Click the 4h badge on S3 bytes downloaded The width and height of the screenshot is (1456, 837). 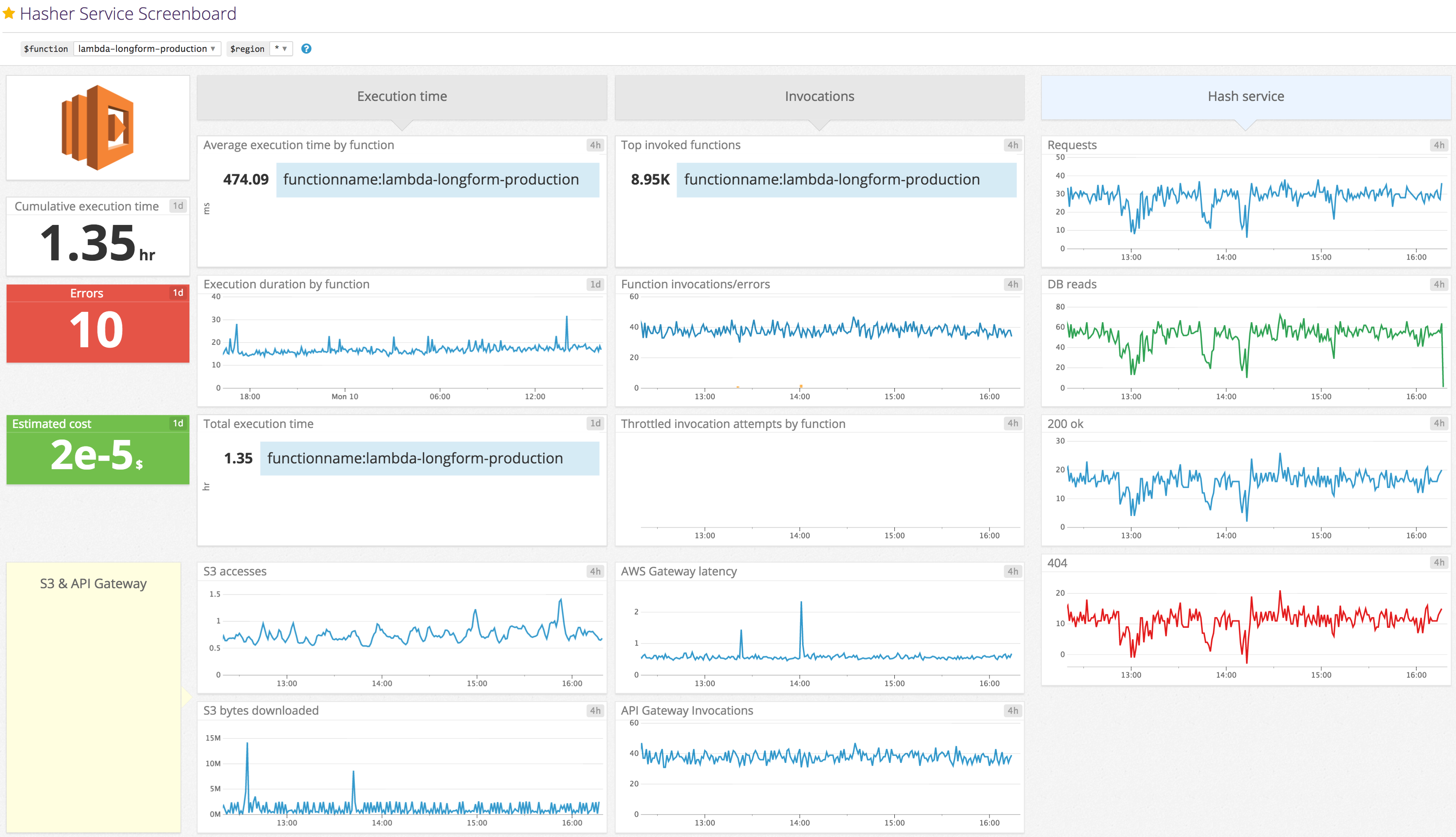(596, 711)
